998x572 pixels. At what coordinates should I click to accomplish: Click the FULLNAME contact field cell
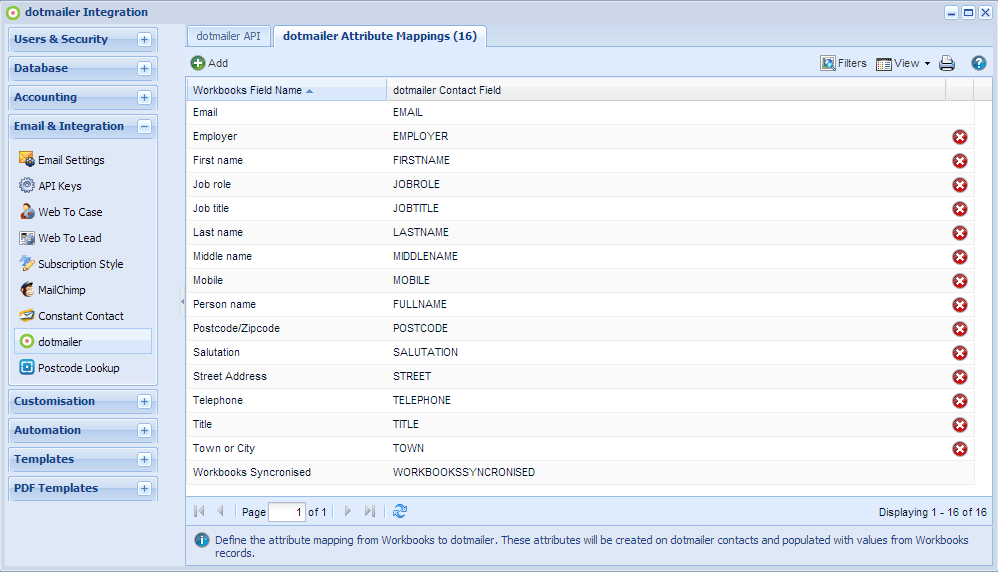point(666,305)
